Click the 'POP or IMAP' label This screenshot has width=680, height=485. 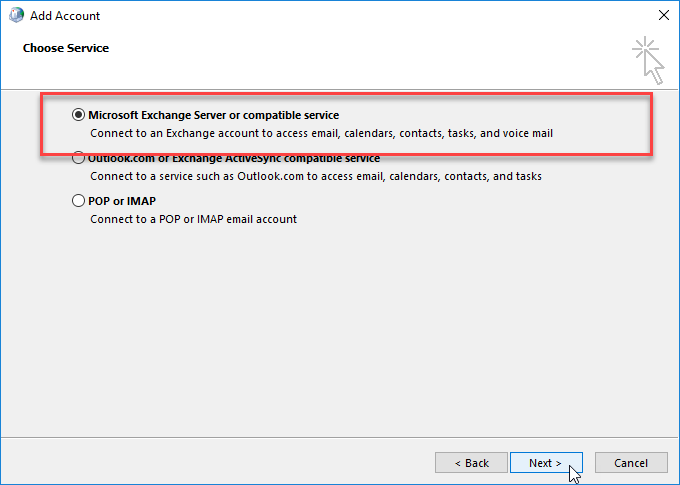pos(122,201)
